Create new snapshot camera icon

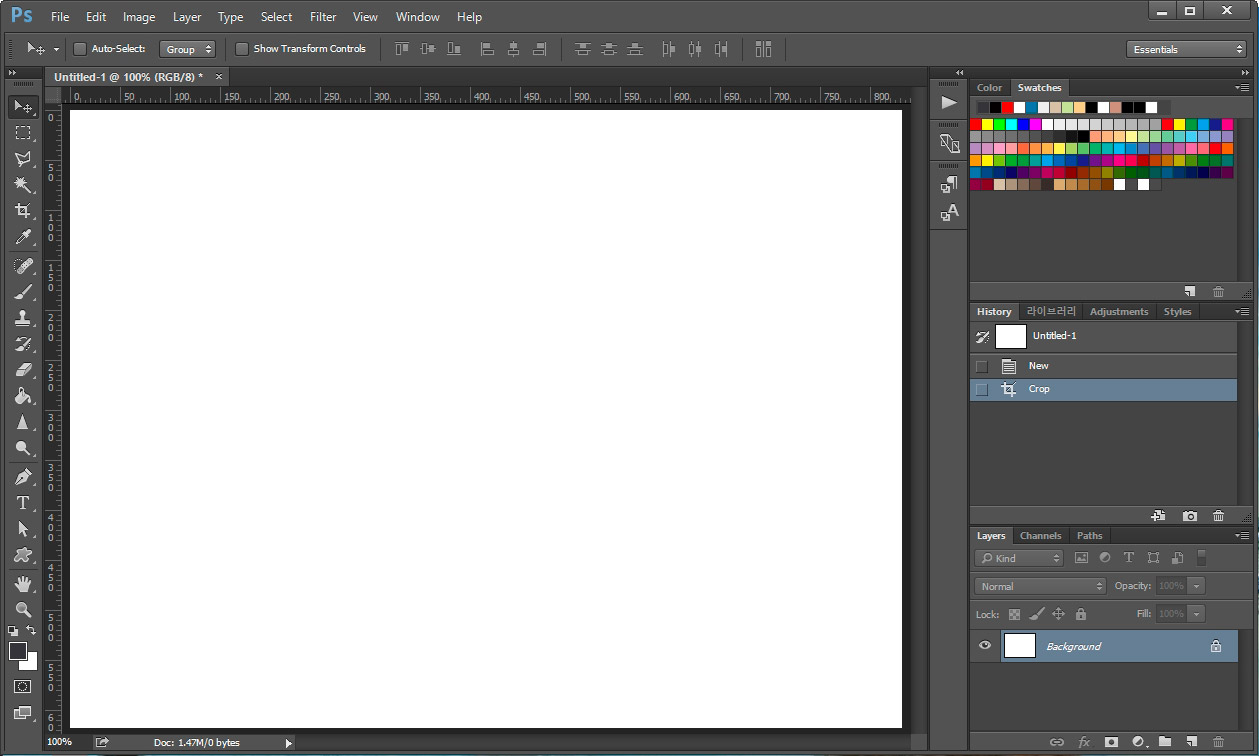[1189, 516]
